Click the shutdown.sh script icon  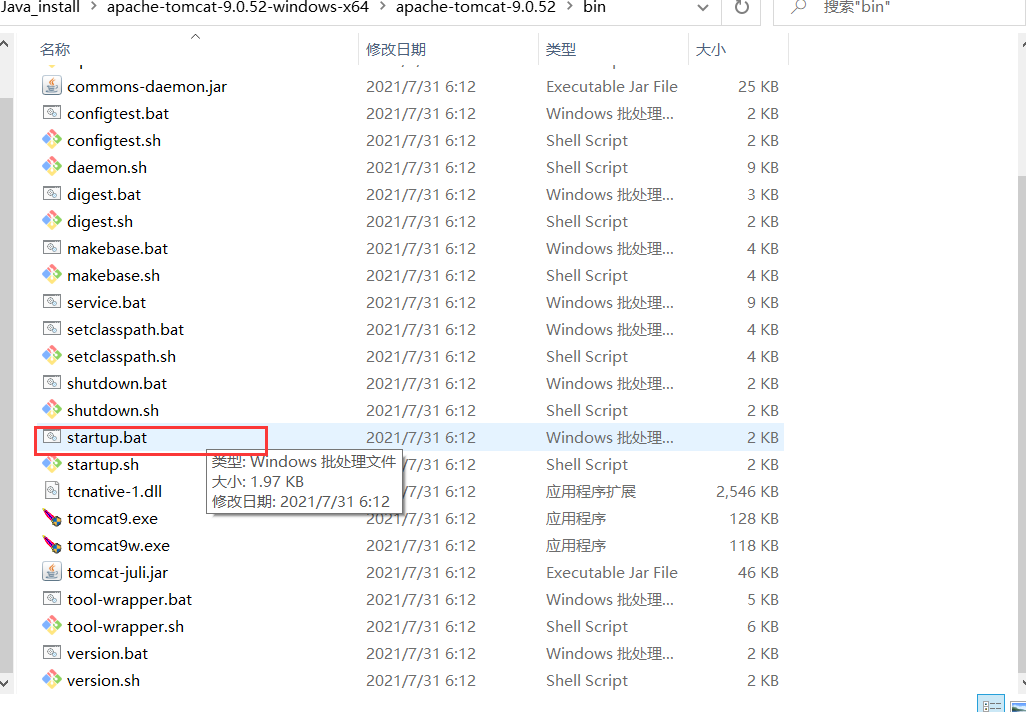click(x=52, y=410)
